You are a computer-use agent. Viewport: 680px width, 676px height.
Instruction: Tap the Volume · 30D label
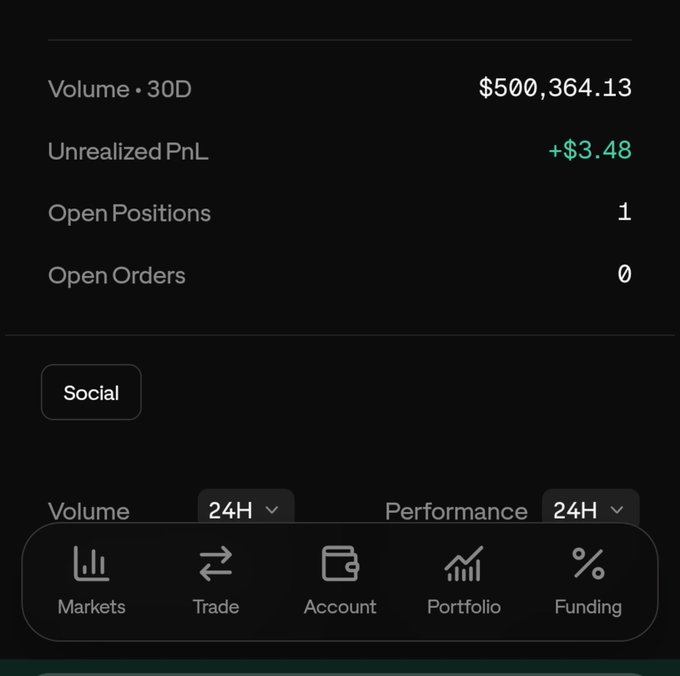pos(120,89)
